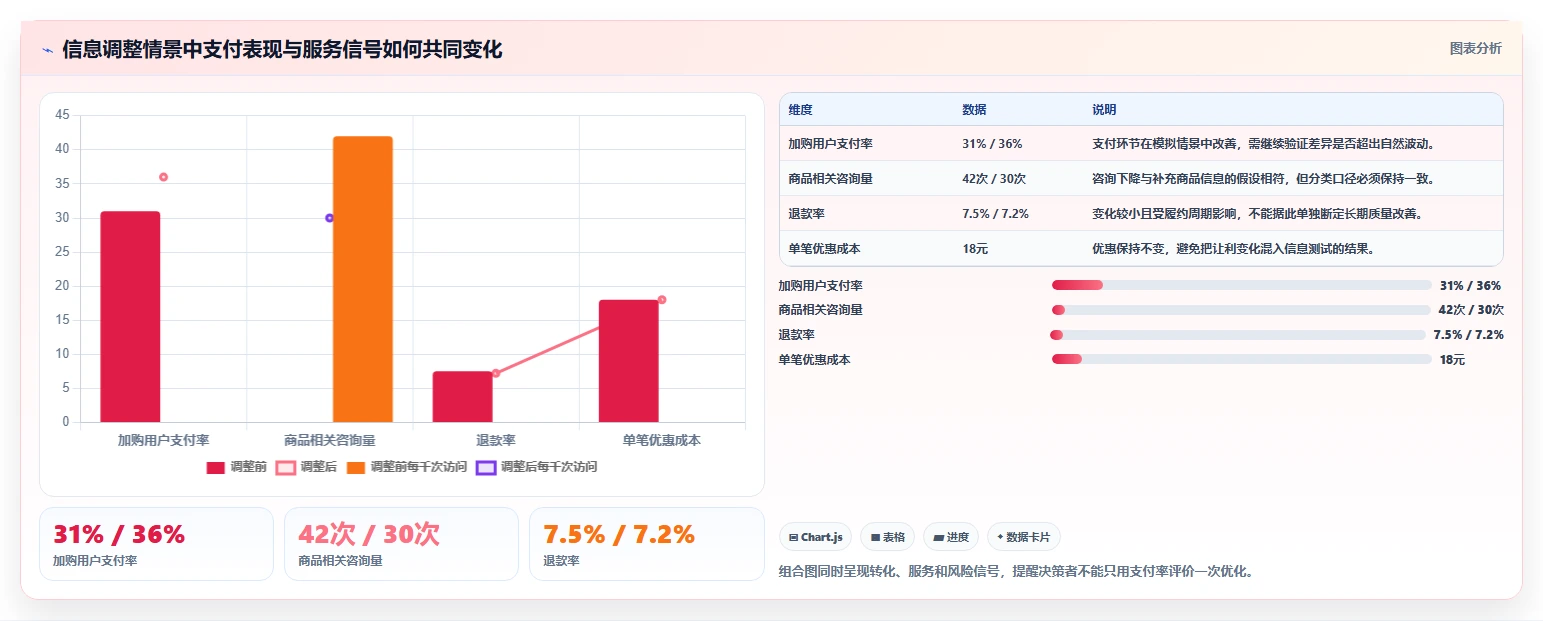Viewport: 1543px width, 621px height.
Task: Click the 表格 tag chip
Action: 887,537
